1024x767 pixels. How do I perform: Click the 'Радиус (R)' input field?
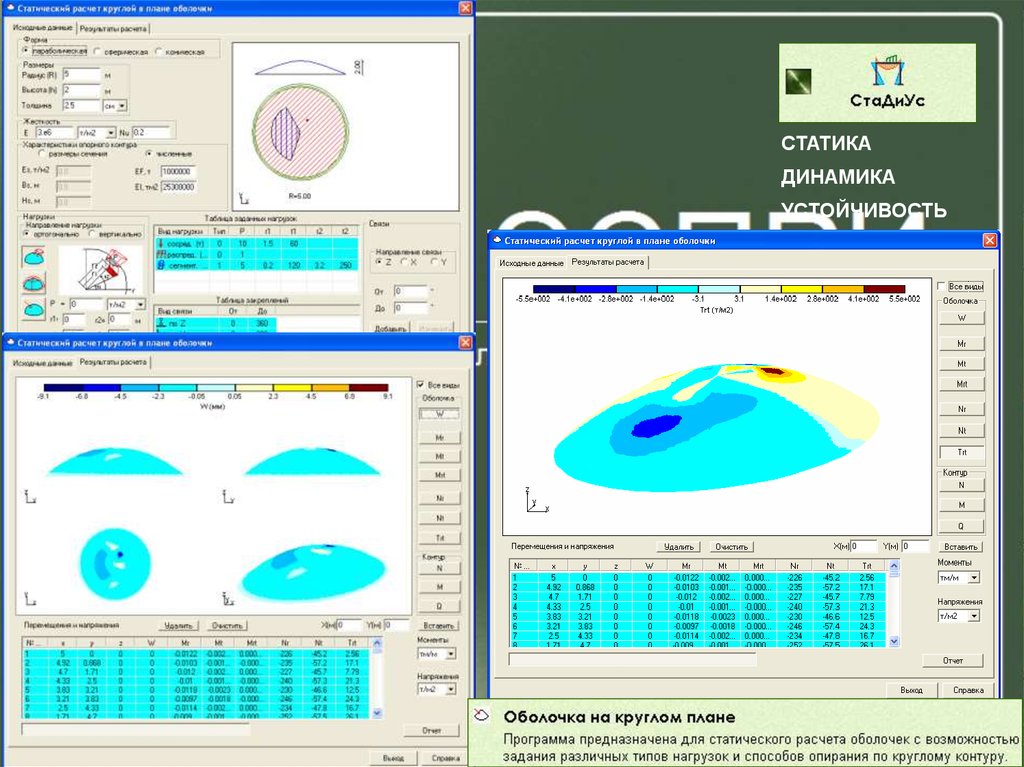click(x=81, y=74)
